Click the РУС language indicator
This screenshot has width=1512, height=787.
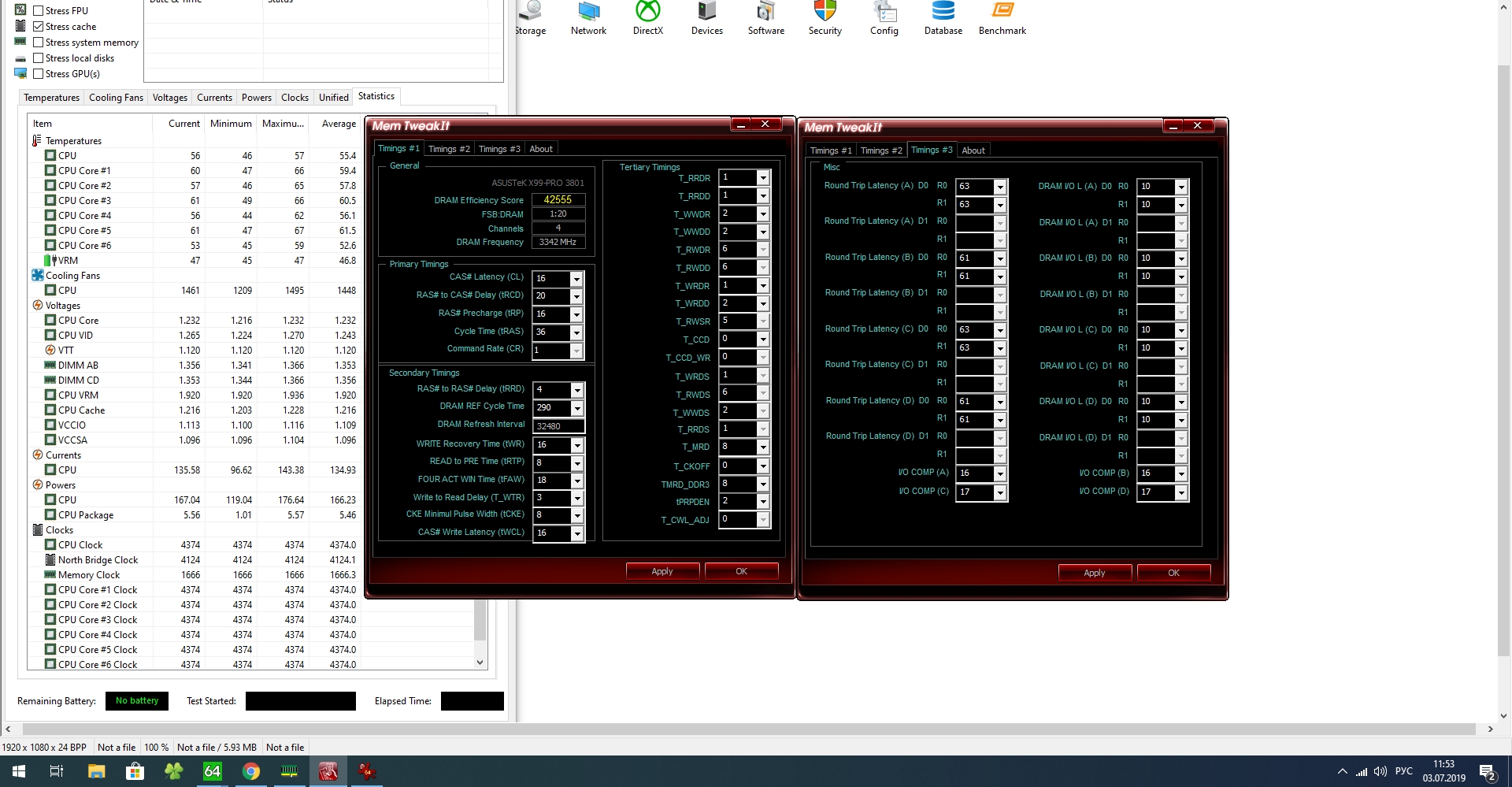(x=1403, y=771)
